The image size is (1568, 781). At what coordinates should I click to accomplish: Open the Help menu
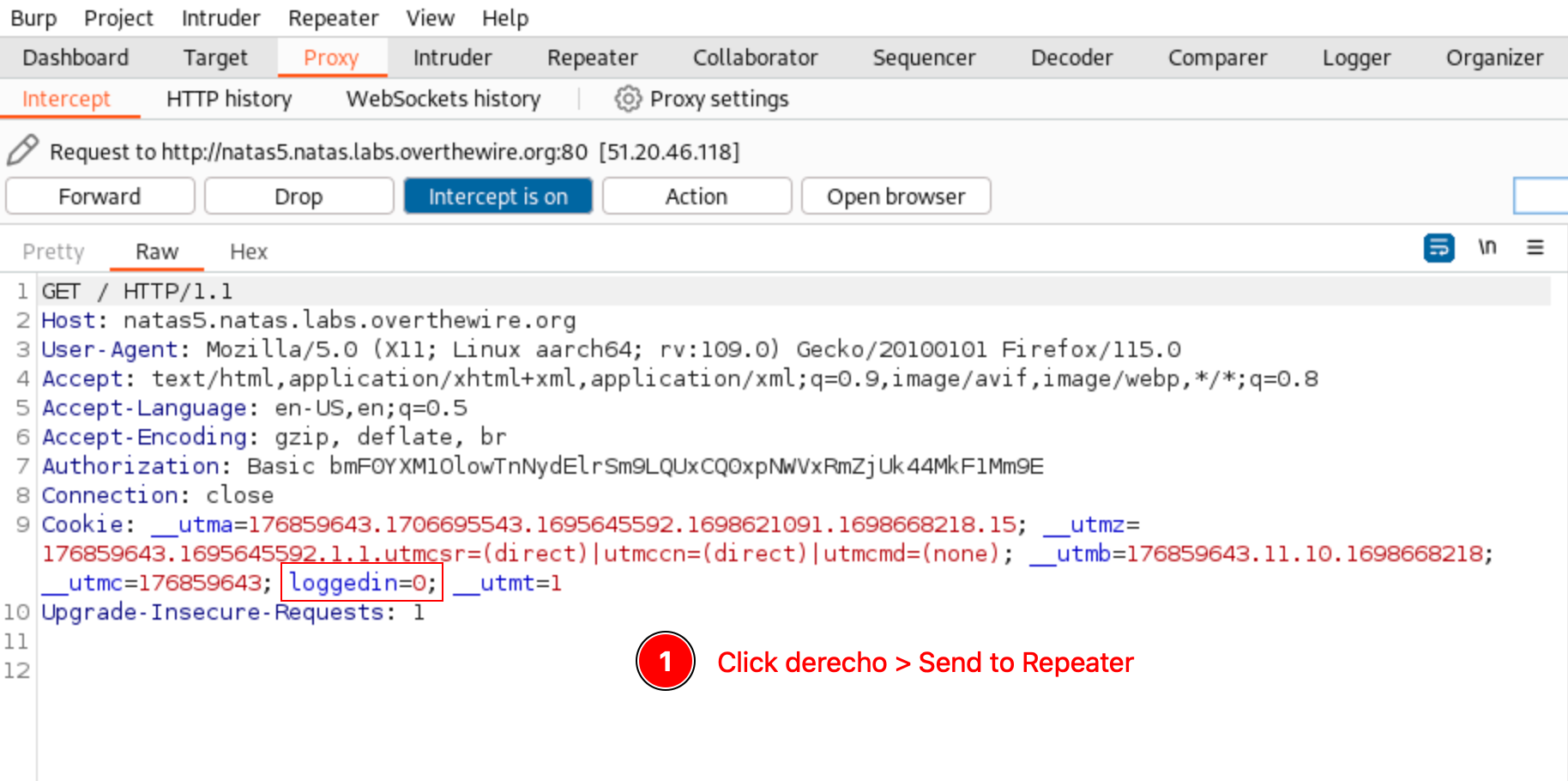tap(504, 18)
